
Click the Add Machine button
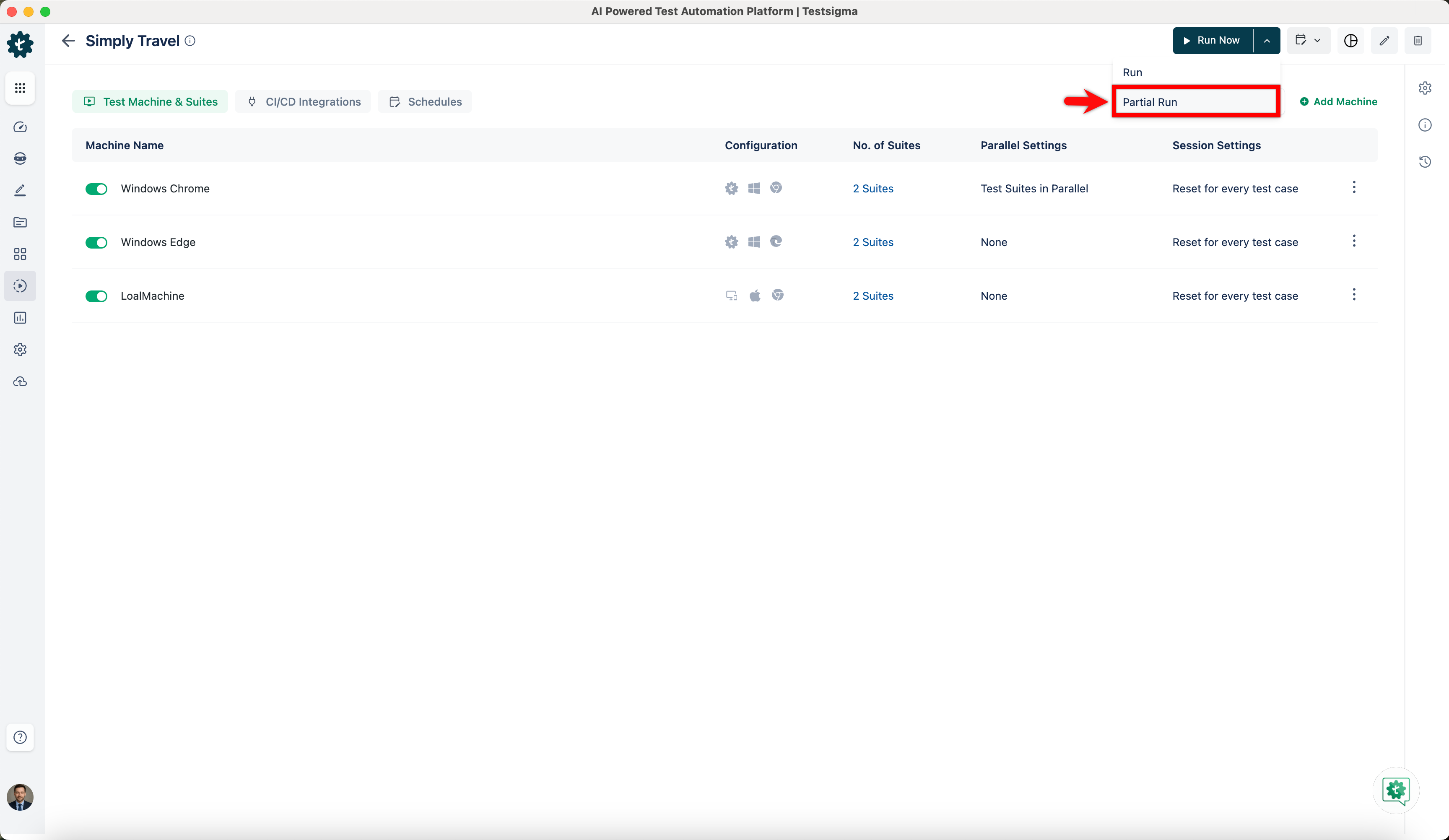[x=1338, y=102]
